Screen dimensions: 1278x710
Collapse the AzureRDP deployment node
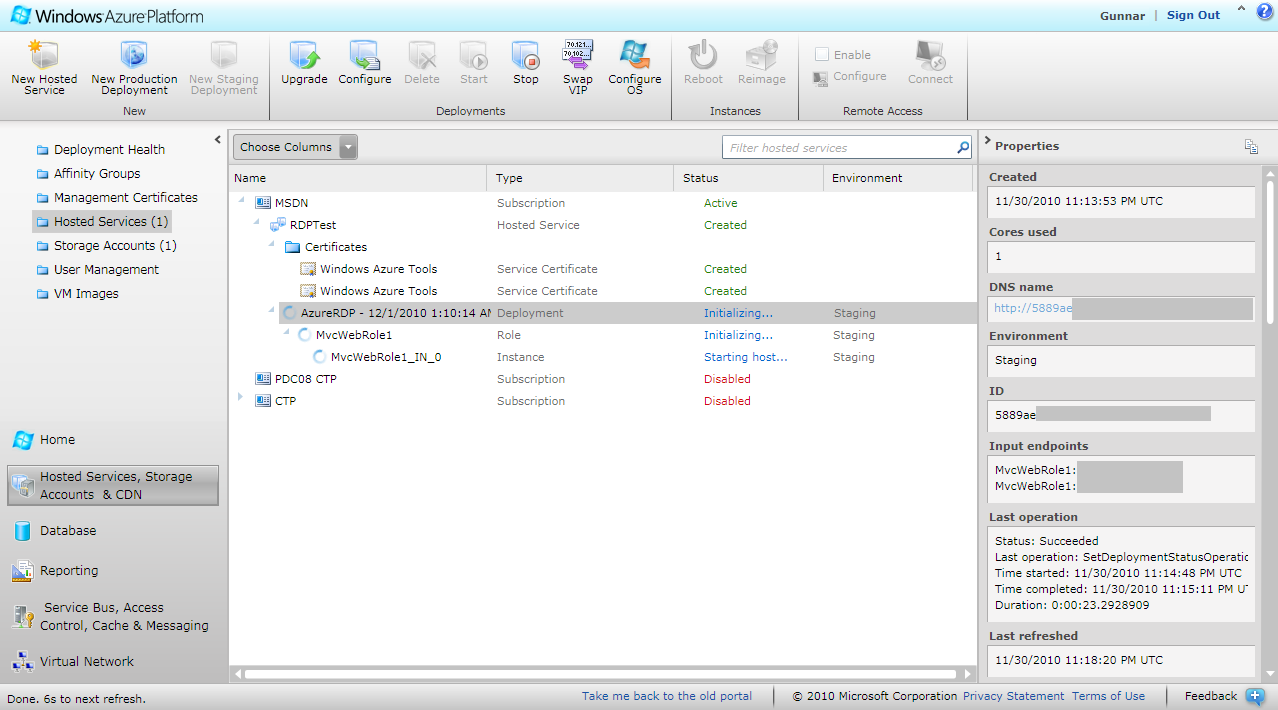[272, 312]
